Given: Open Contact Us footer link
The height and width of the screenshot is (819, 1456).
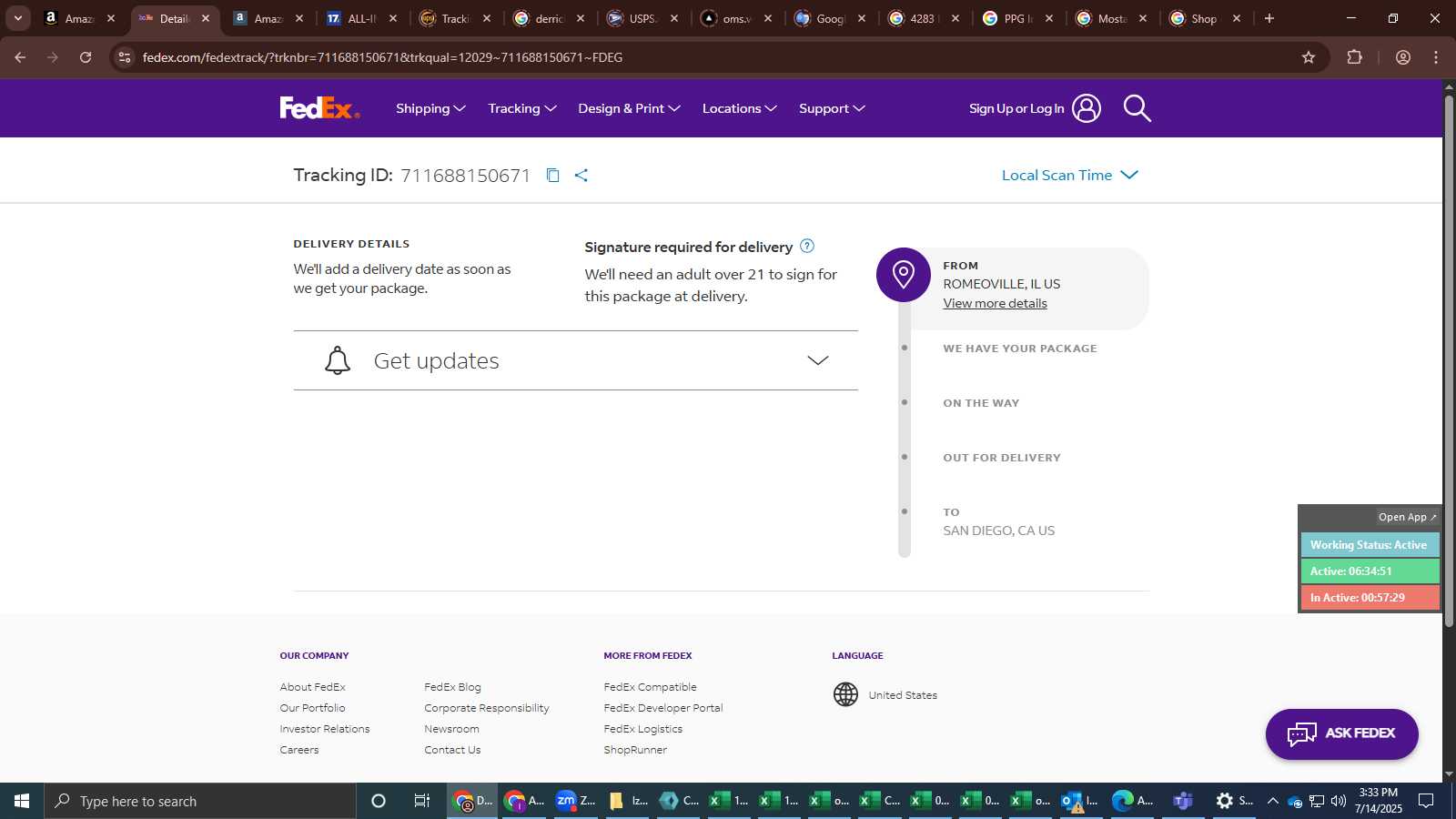Looking at the screenshot, I should pyautogui.click(x=452, y=750).
